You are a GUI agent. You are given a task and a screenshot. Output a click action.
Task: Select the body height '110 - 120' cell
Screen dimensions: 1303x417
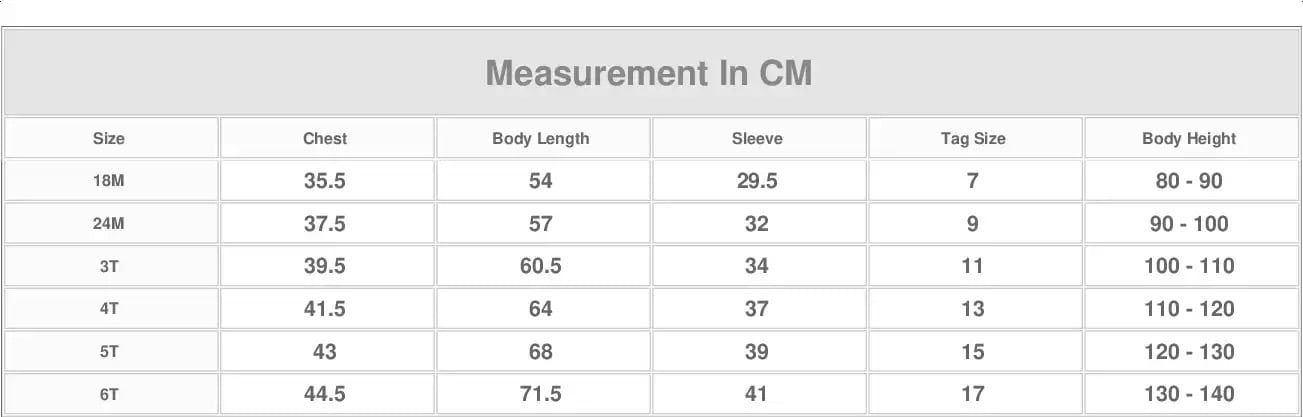point(1189,309)
